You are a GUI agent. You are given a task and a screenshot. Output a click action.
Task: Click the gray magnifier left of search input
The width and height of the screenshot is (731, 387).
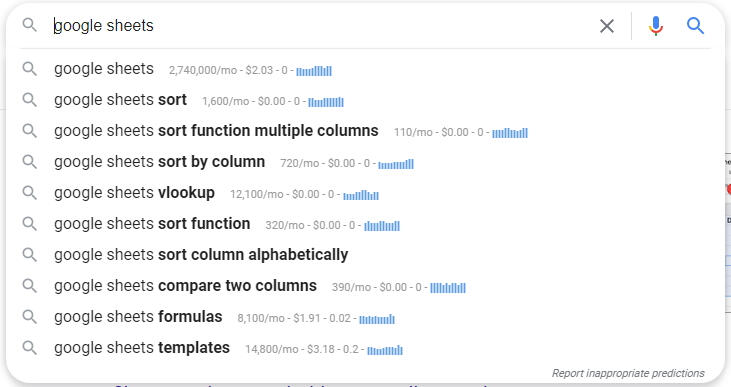(x=29, y=25)
